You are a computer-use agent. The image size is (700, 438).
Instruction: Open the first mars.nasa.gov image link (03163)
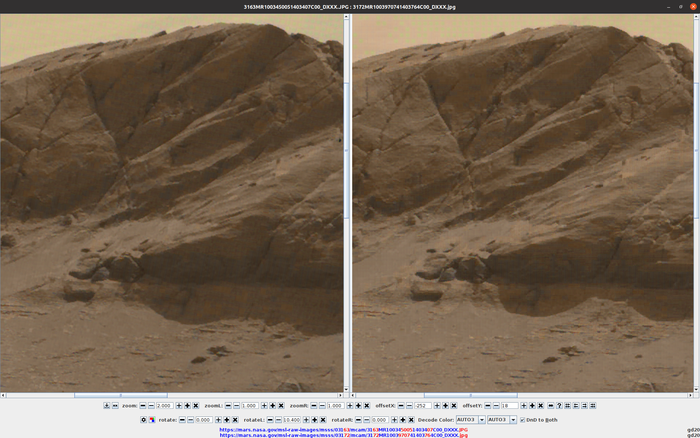(x=343, y=430)
